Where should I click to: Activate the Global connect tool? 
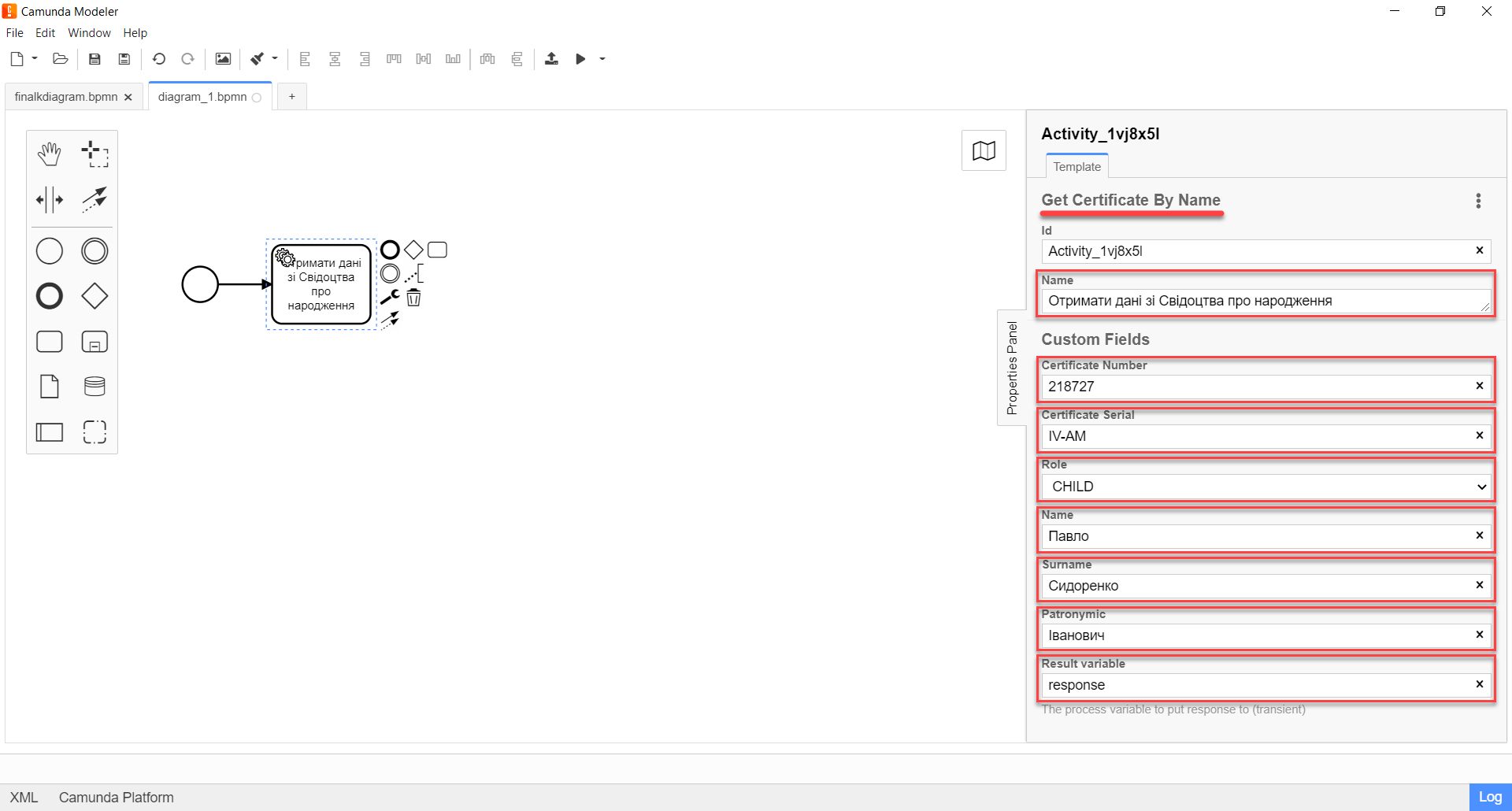94,199
